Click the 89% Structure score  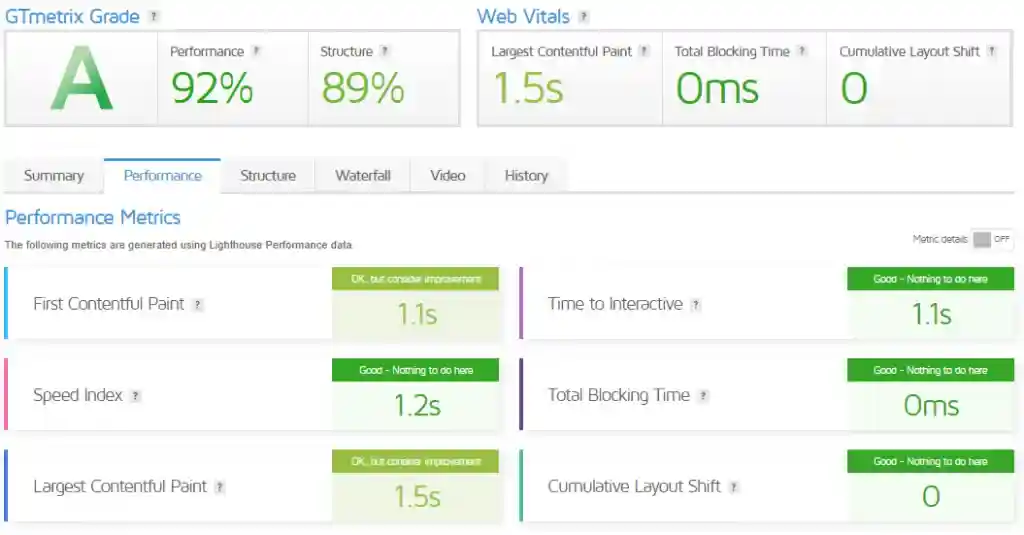point(362,89)
